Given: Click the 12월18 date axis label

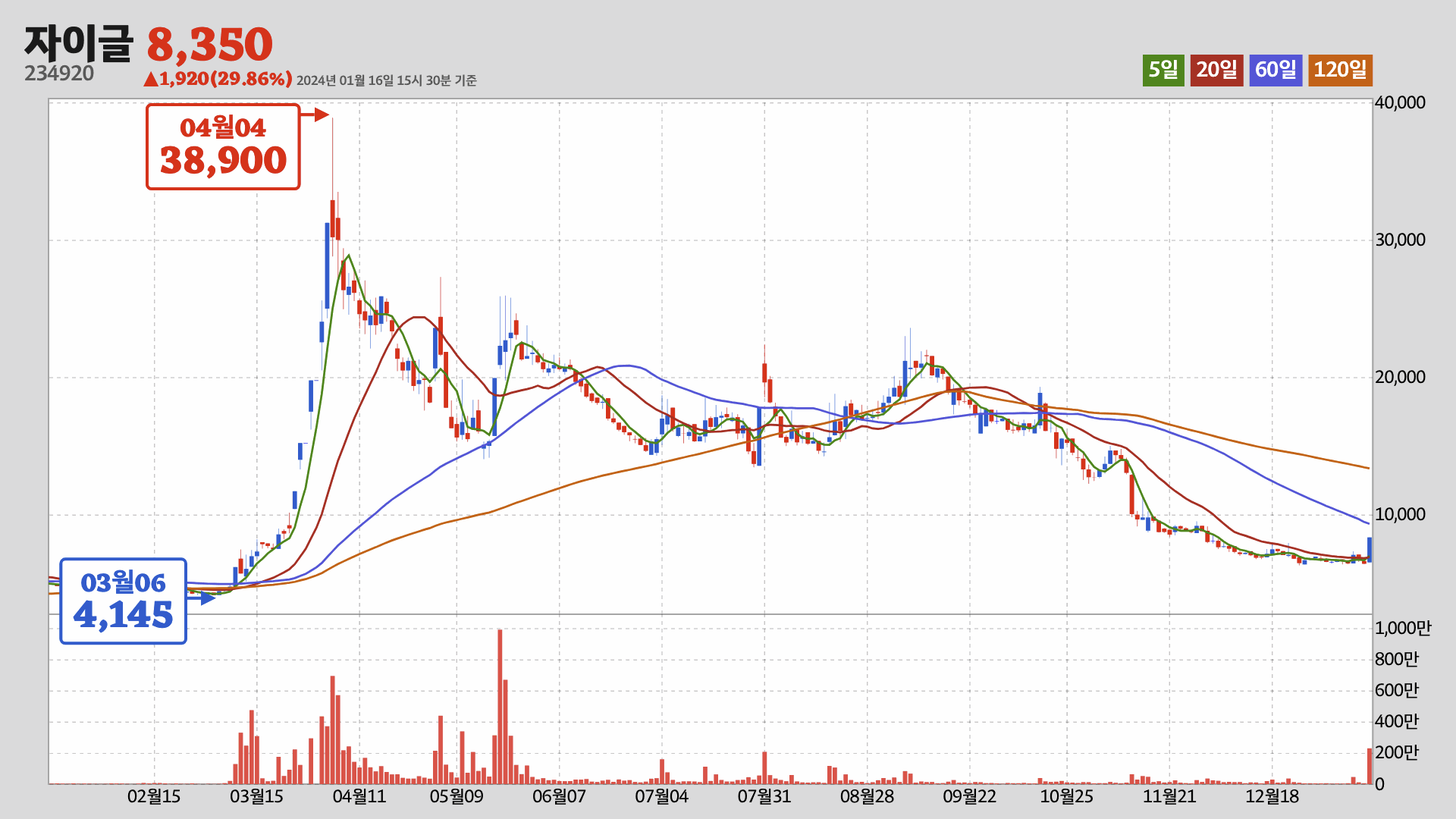Looking at the screenshot, I should click(1272, 797).
